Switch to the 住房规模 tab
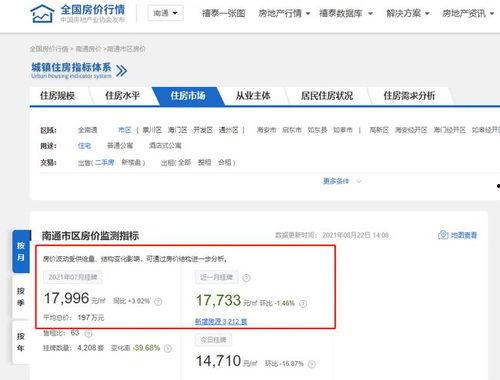Viewport: 500px width, 380px height. coord(58,96)
